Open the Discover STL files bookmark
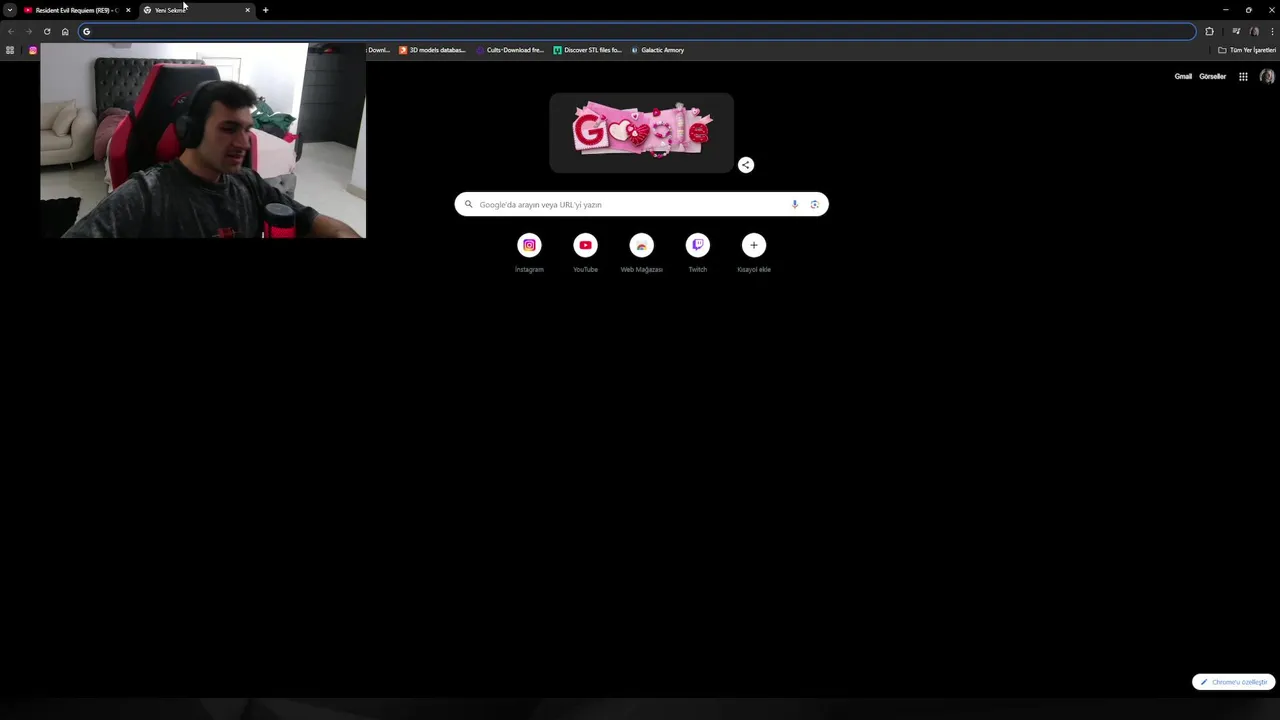 pos(587,50)
